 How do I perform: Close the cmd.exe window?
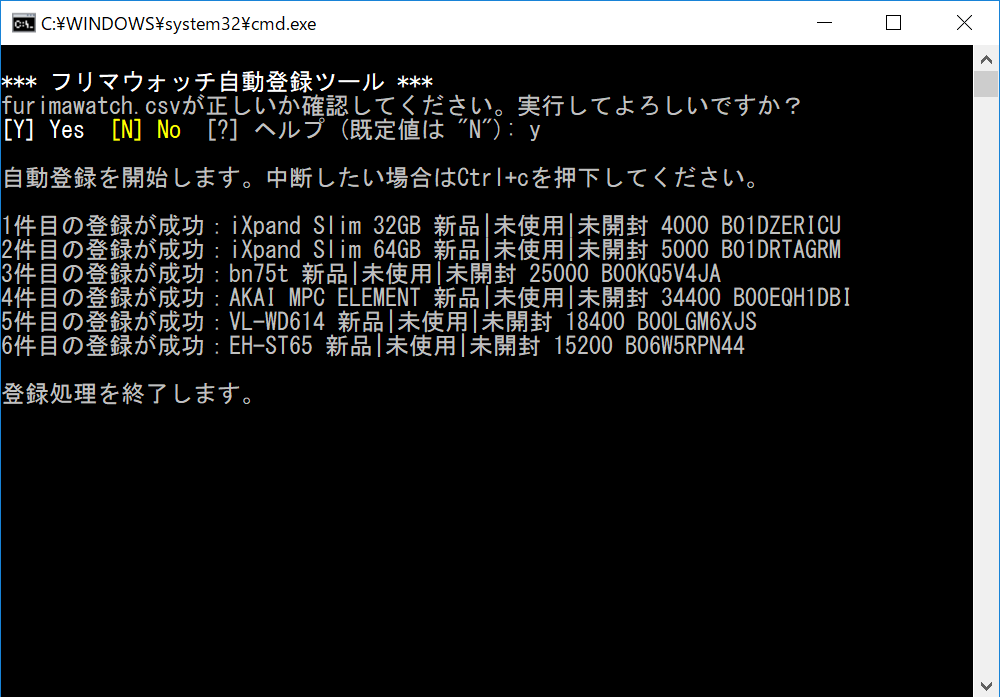coord(964,23)
